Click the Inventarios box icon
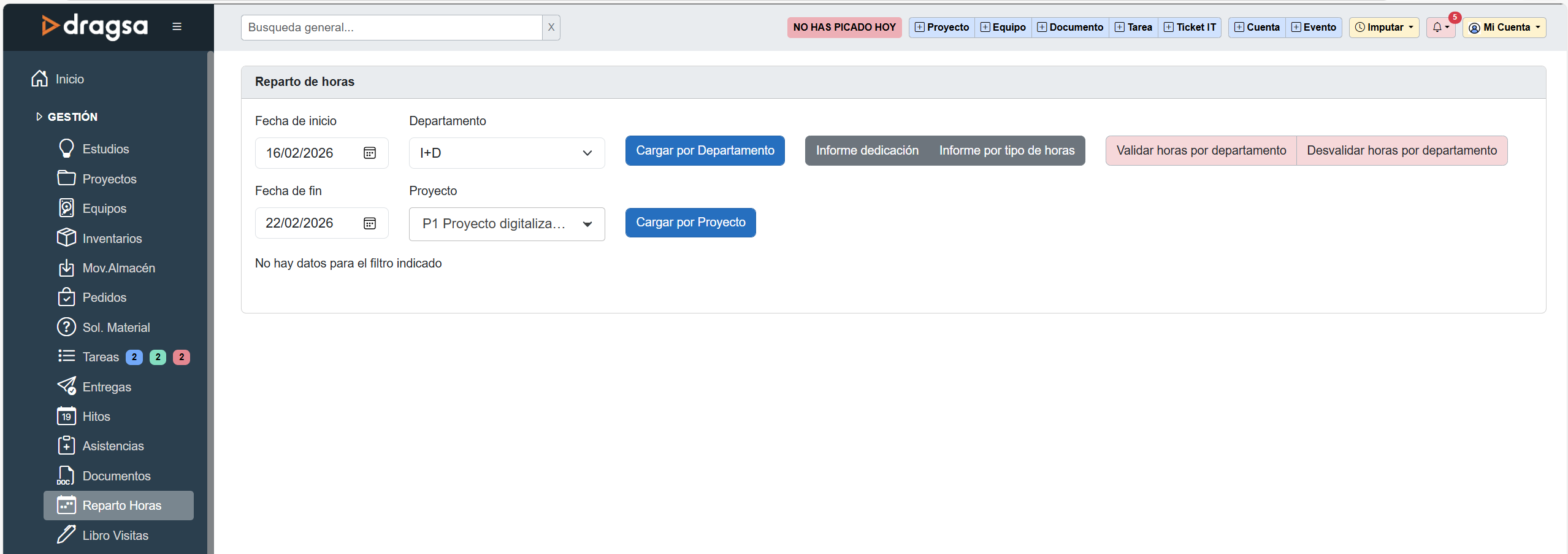 (66, 238)
